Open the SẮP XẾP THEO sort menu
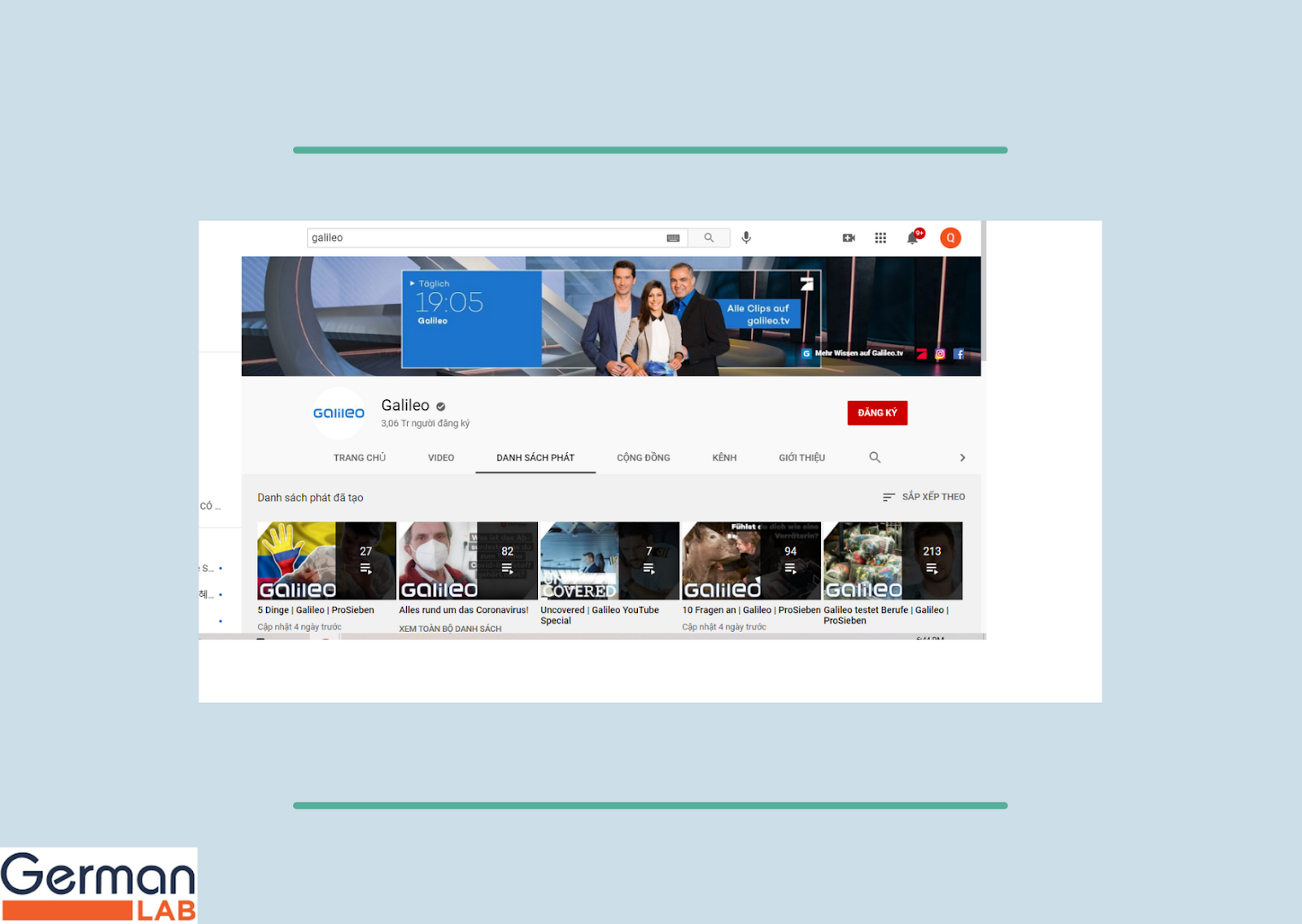The image size is (1302, 924). point(924,497)
